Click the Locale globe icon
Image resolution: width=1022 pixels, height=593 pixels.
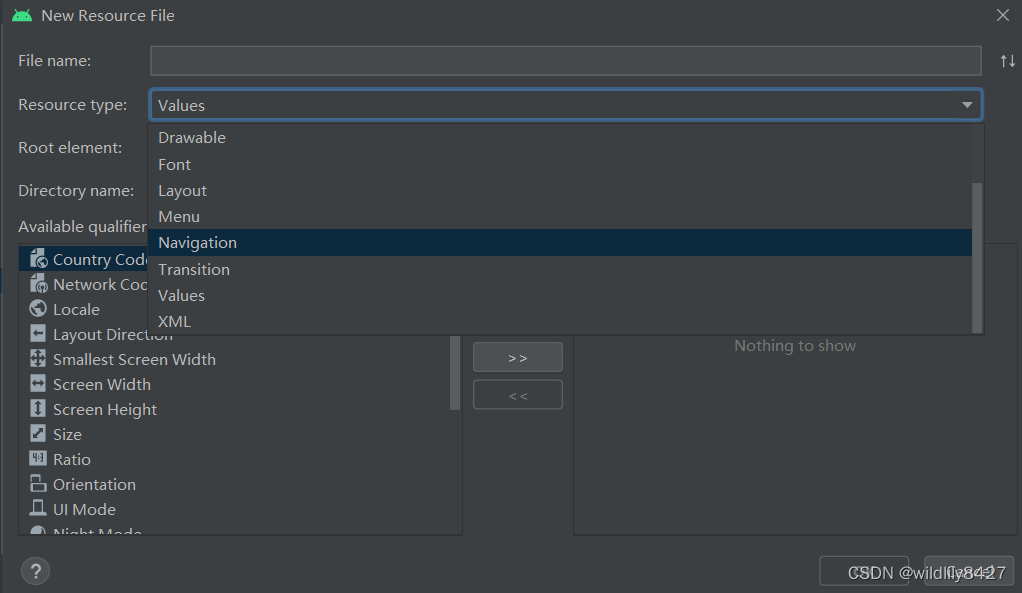(x=38, y=309)
